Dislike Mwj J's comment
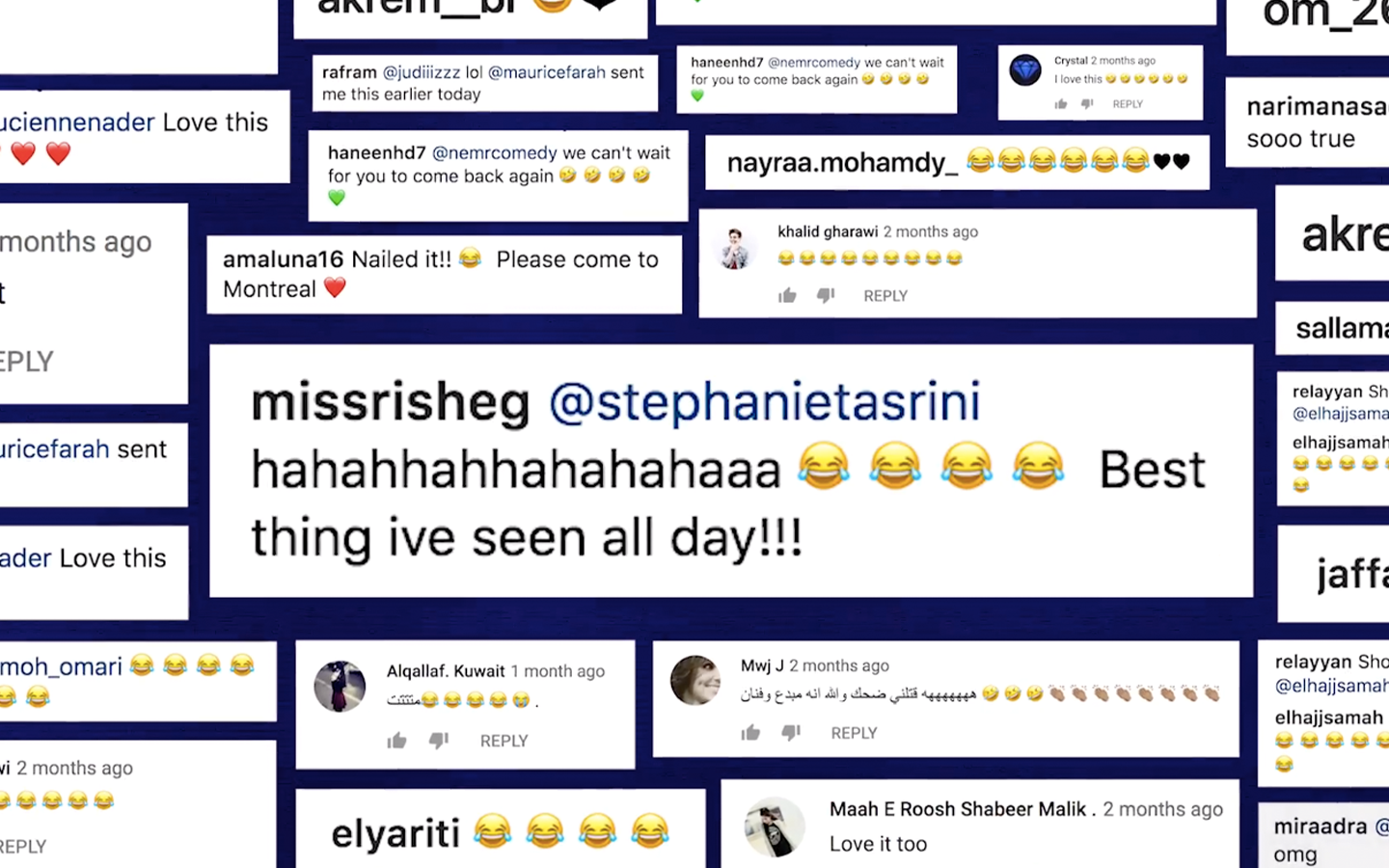1389x868 pixels. 791,733
